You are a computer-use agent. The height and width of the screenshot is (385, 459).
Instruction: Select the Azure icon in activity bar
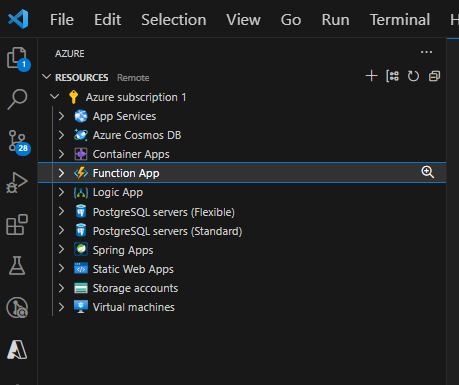pyautogui.click(x=17, y=350)
